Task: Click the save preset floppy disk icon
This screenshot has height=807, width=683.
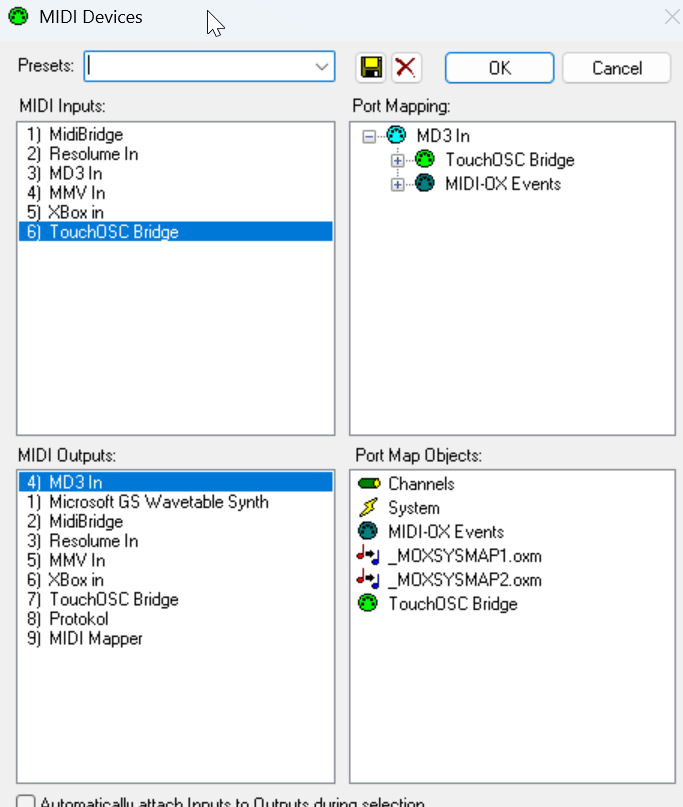Action: tap(371, 68)
